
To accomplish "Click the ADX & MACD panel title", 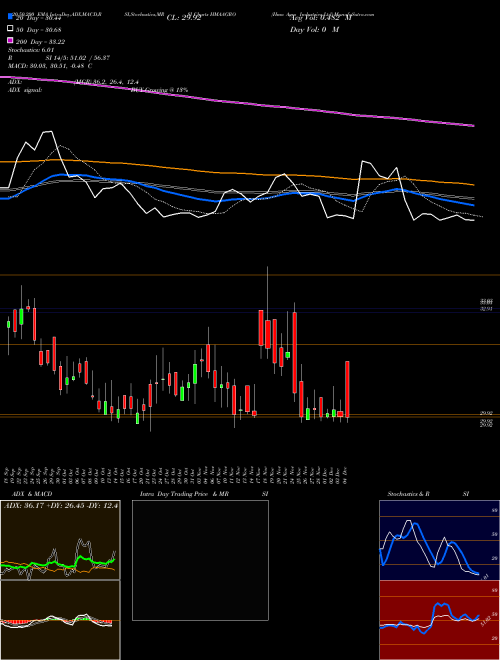I will coord(32,494).
